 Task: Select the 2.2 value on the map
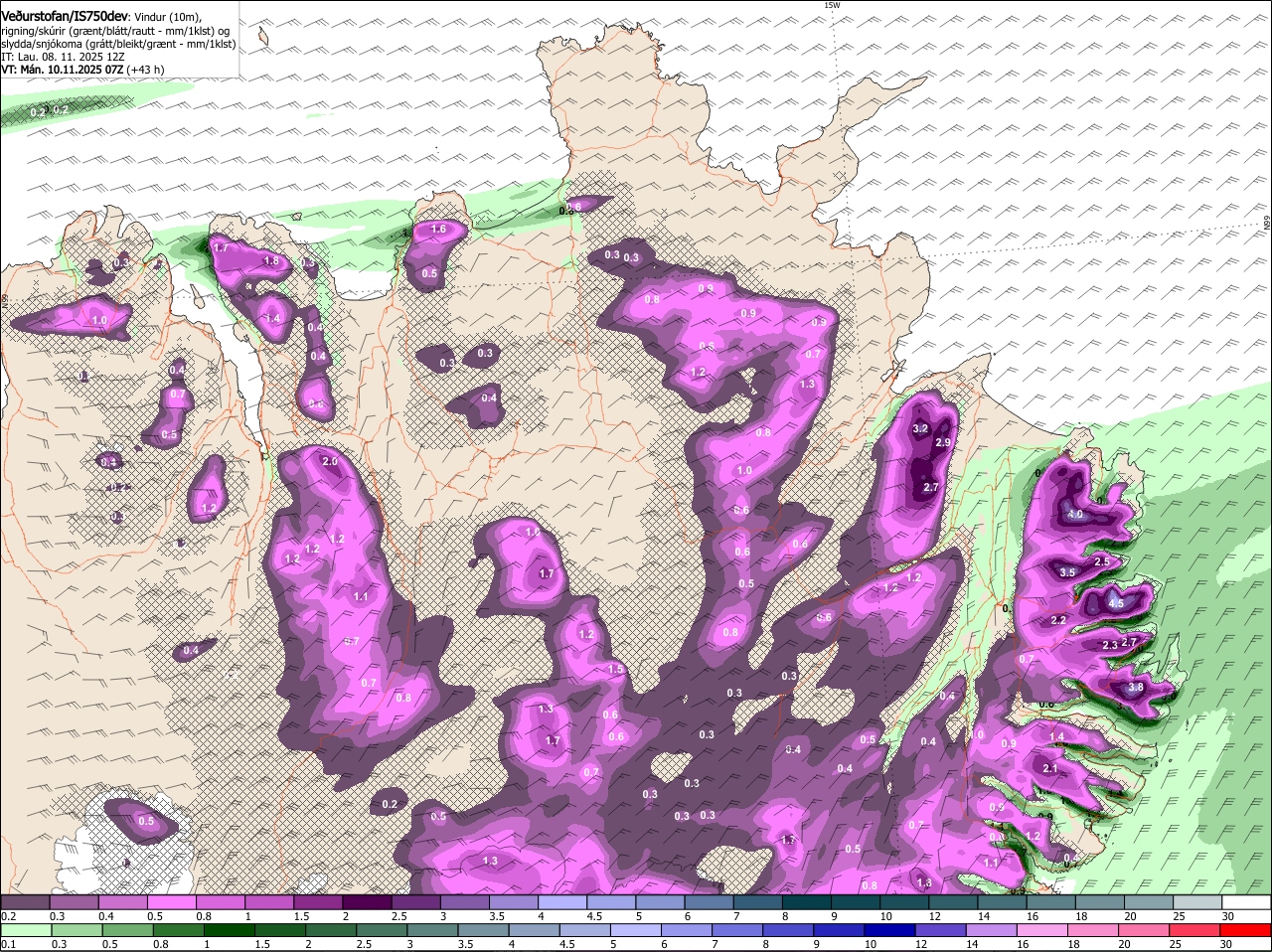[1058, 620]
